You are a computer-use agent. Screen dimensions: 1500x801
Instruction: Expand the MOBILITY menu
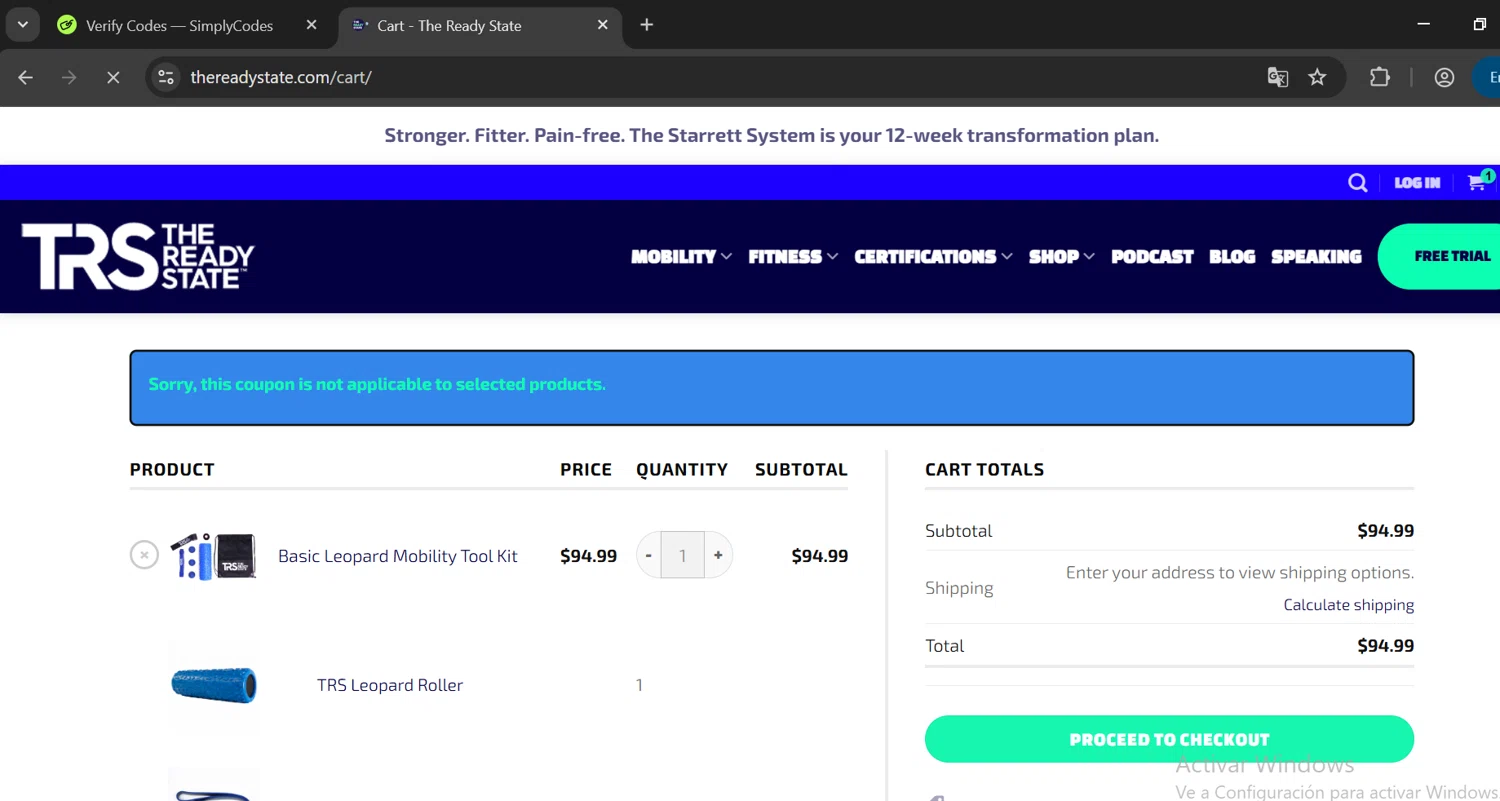coord(681,257)
